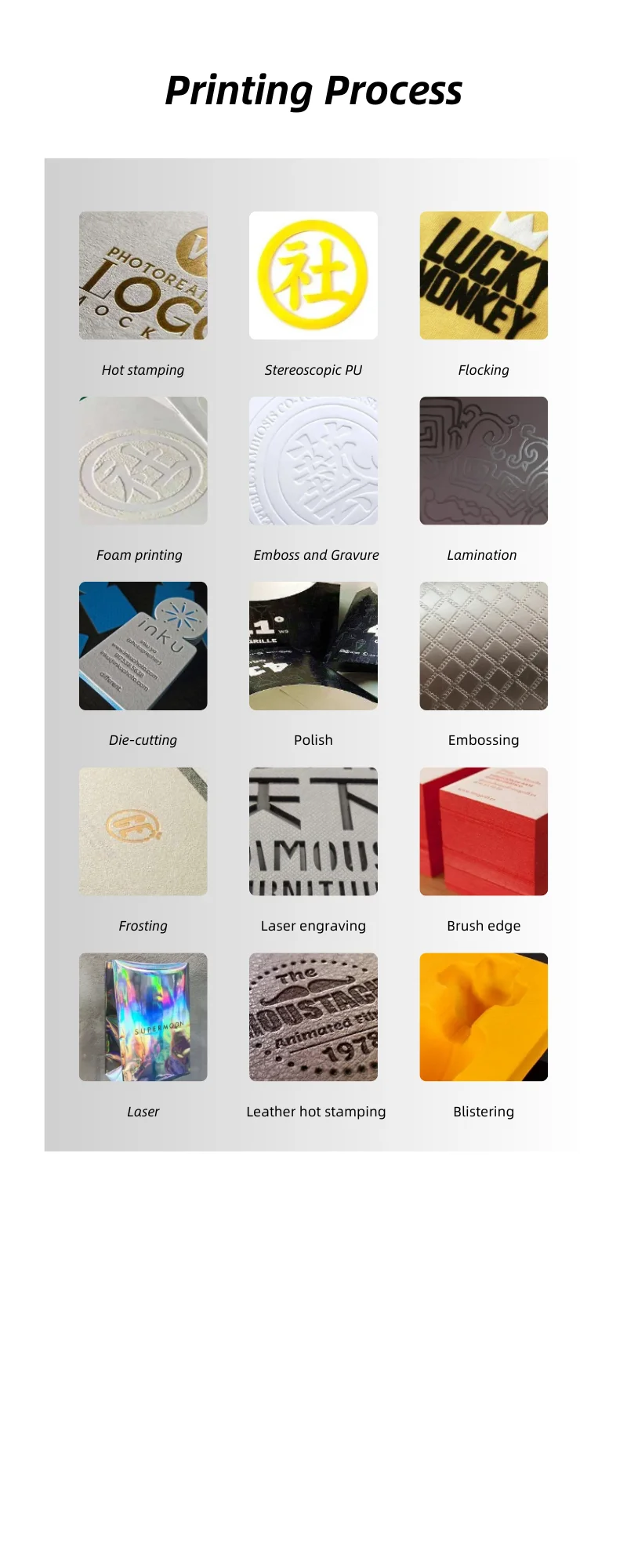Screen dimensions: 627x1568
Task: Open the Brush edge red cards image
Action: pos(484,832)
